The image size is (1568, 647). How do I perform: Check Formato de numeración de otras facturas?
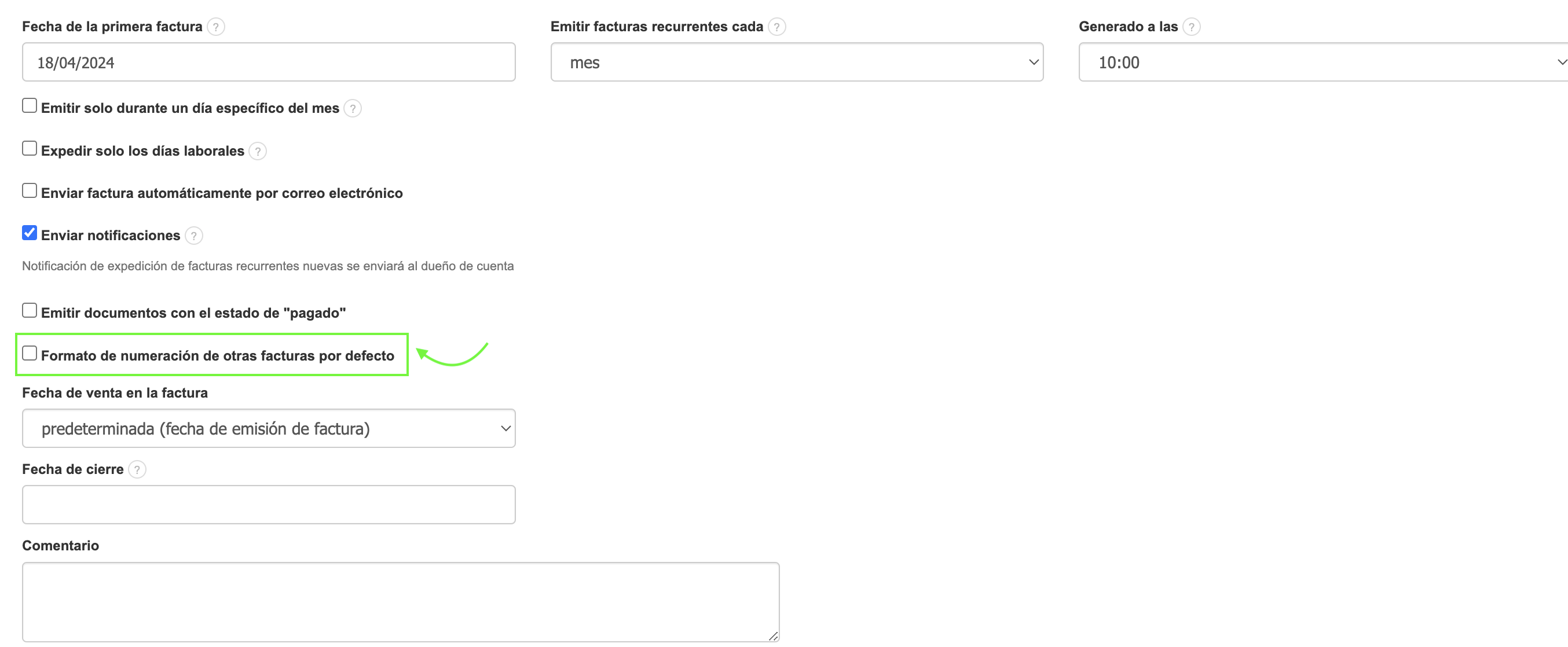29,353
